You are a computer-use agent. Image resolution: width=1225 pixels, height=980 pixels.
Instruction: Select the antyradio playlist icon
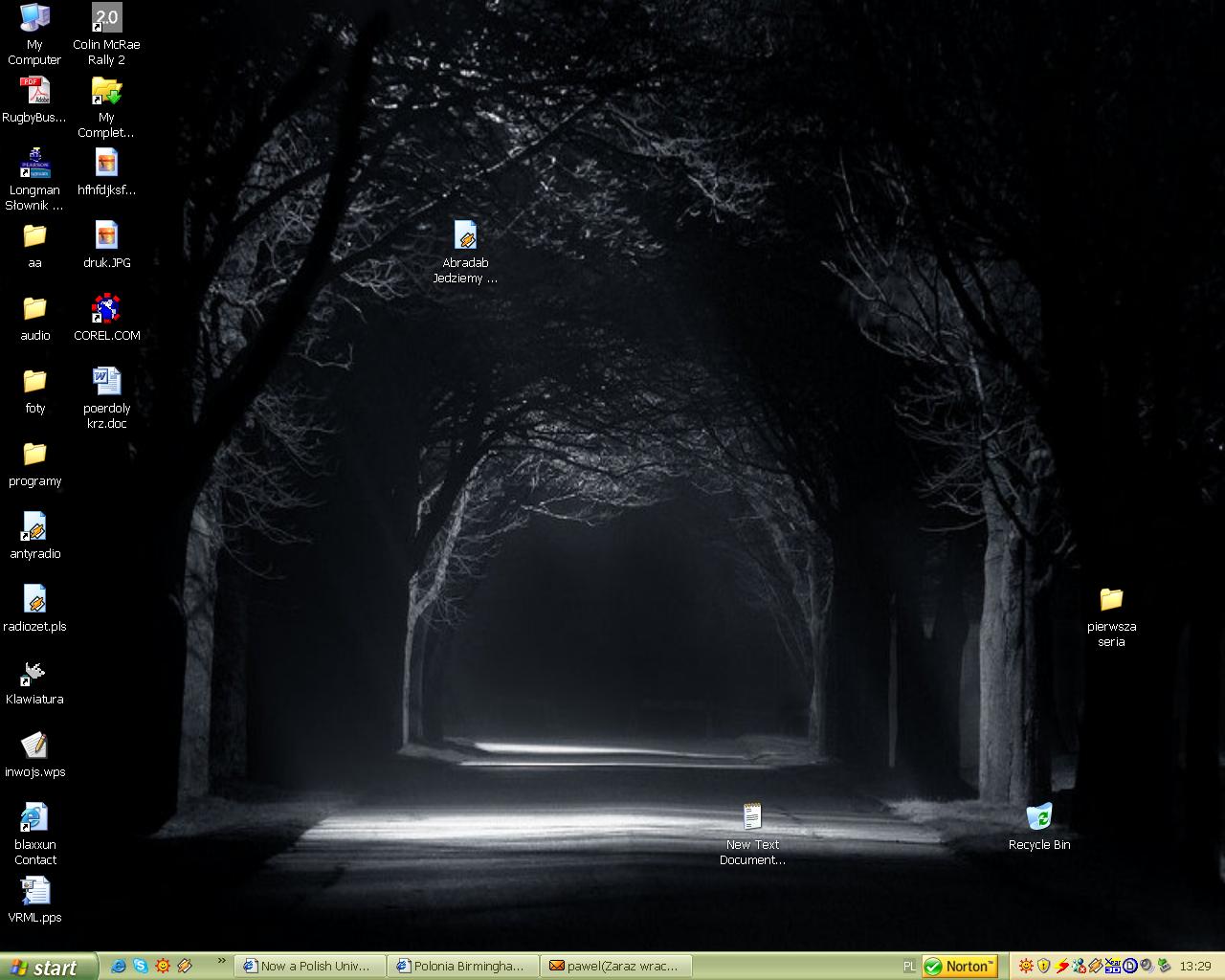tap(34, 528)
